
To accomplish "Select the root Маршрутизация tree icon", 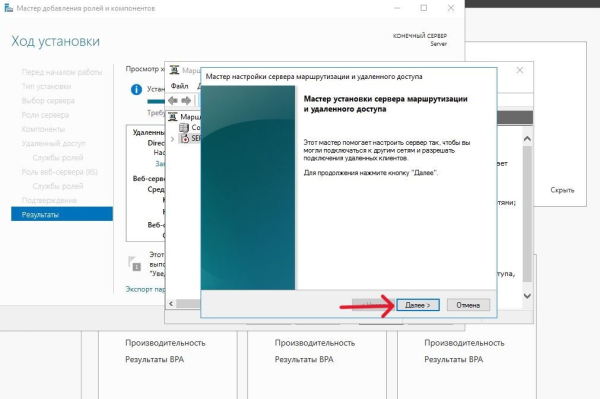I will (173, 116).
